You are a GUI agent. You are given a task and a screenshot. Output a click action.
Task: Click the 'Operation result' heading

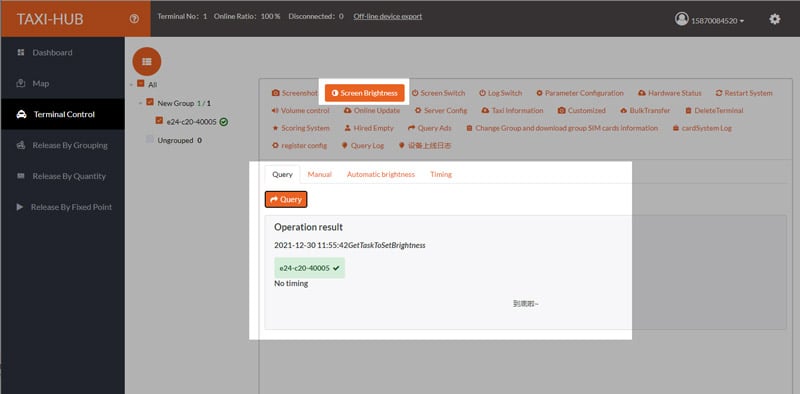(308, 227)
